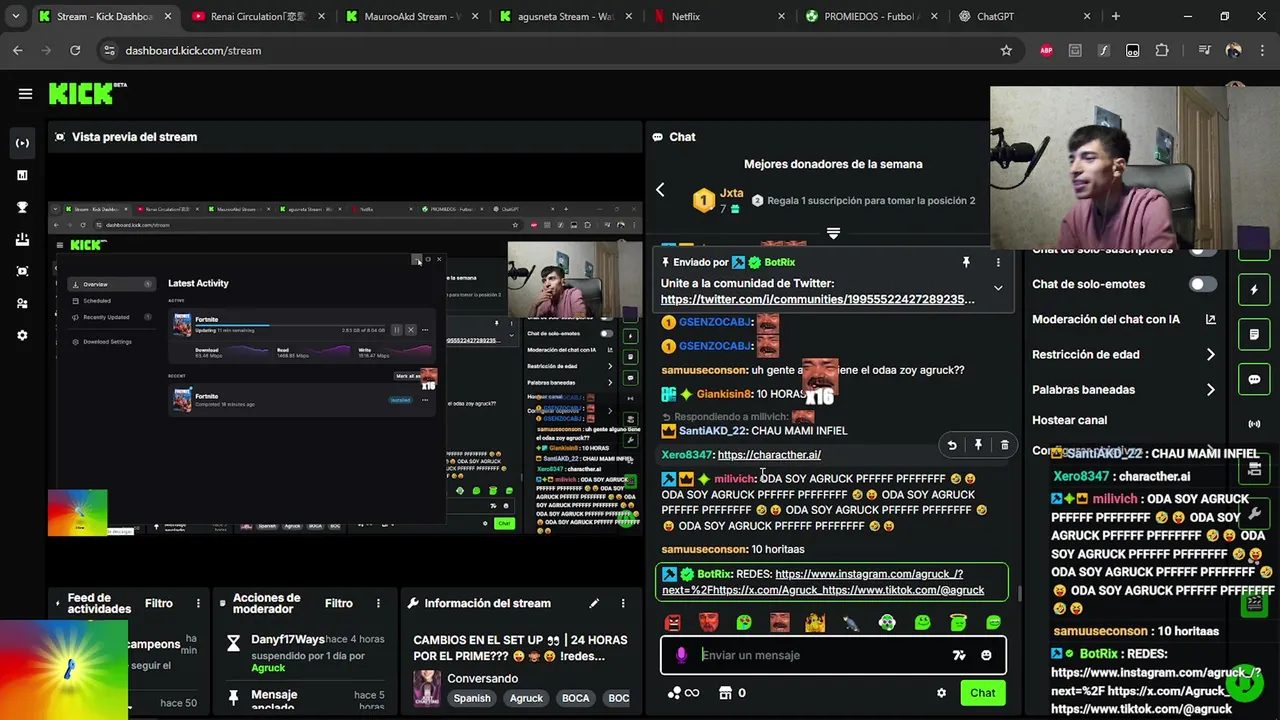Bookmark this page with the star icon
This screenshot has height=720, width=1280.
click(x=1006, y=50)
